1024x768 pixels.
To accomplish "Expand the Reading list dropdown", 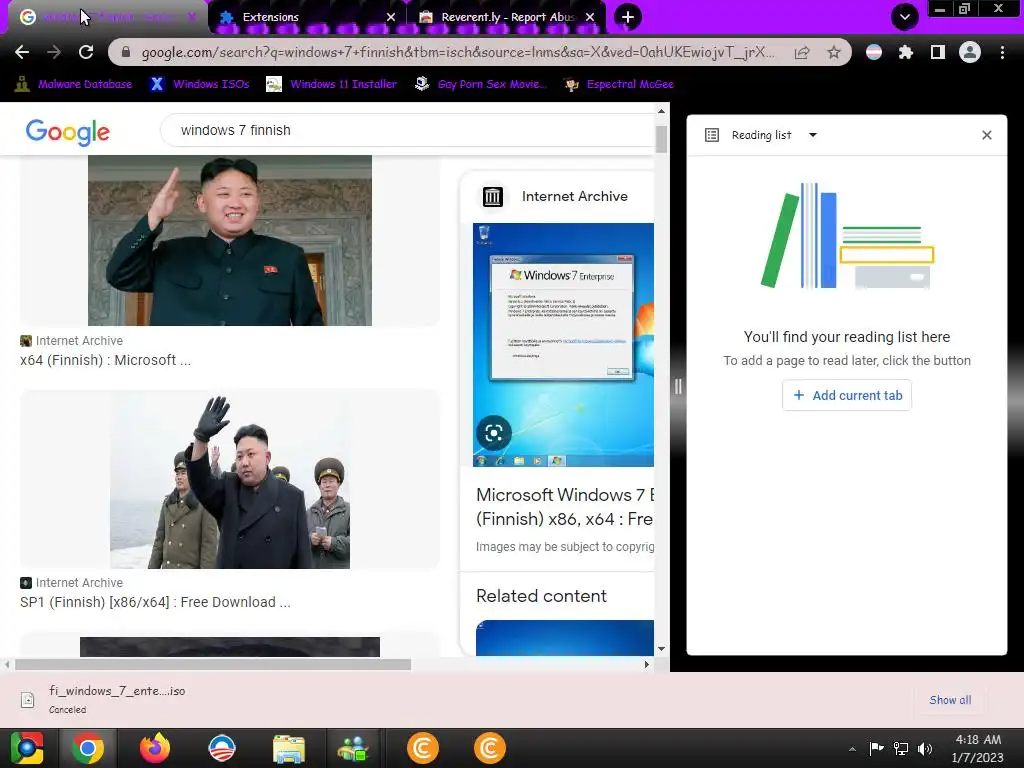I will [813, 135].
